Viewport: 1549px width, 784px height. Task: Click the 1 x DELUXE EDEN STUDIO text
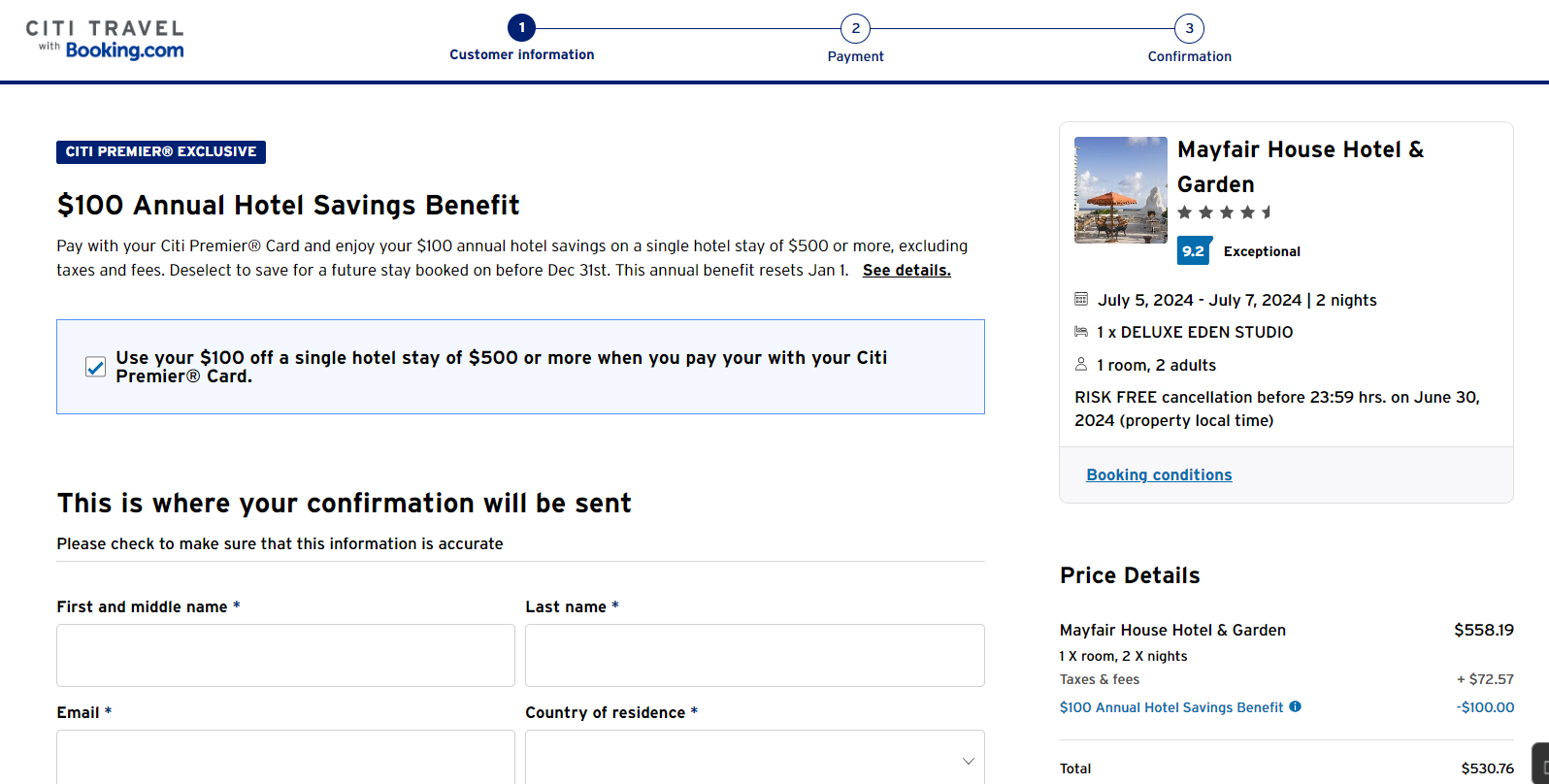(x=1195, y=332)
